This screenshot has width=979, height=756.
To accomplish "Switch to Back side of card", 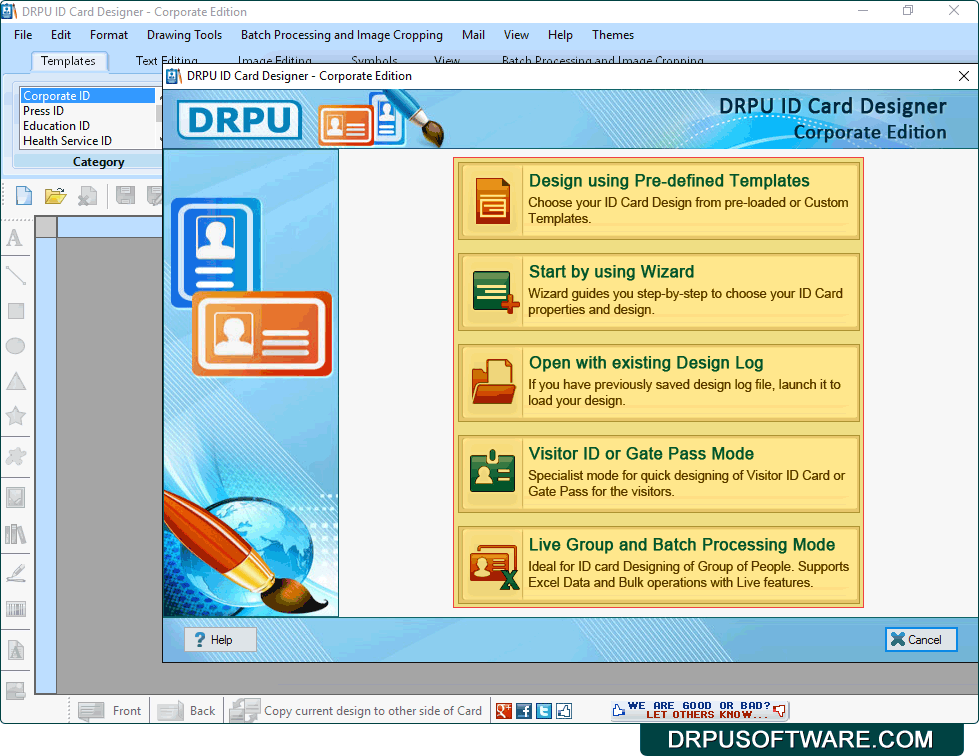I will [x=186, y=710].
